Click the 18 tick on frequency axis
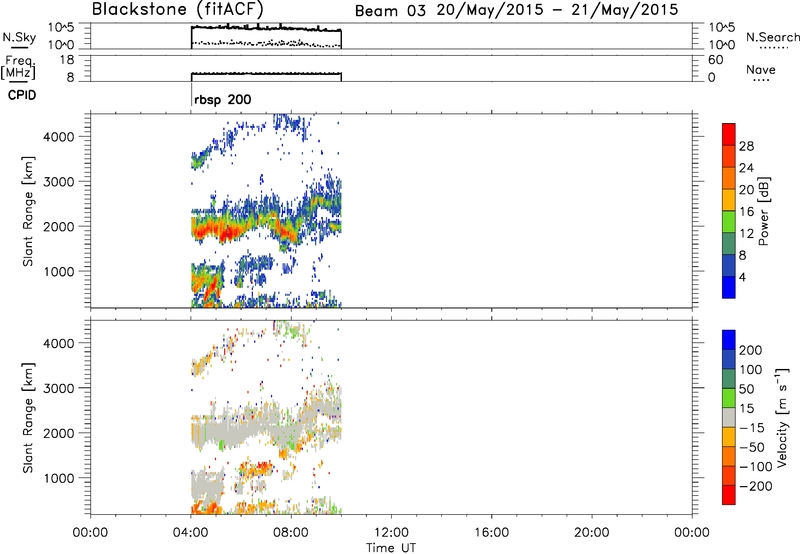Image resolution: width=800 pixels, height=554 pixels. point(67,60)
